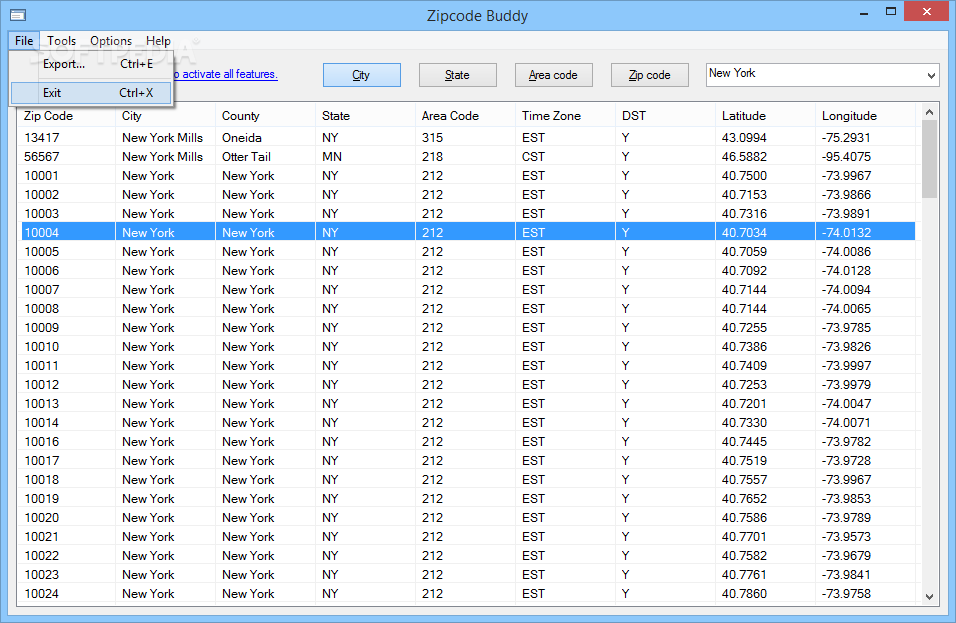The width and height of the screenshot is (956, 623).
Task: Click the Zip code search button
Action: [649, 75]
